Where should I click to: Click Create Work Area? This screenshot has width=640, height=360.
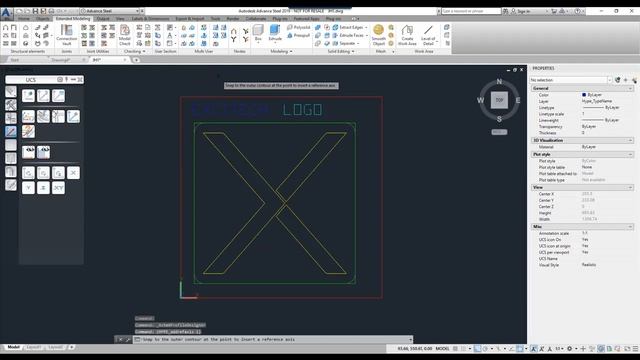pyautogui.click(x=407, y=35)
